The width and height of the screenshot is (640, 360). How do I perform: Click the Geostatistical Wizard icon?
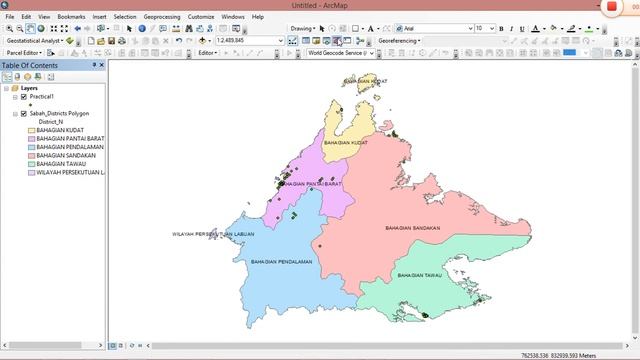point(70,41)
